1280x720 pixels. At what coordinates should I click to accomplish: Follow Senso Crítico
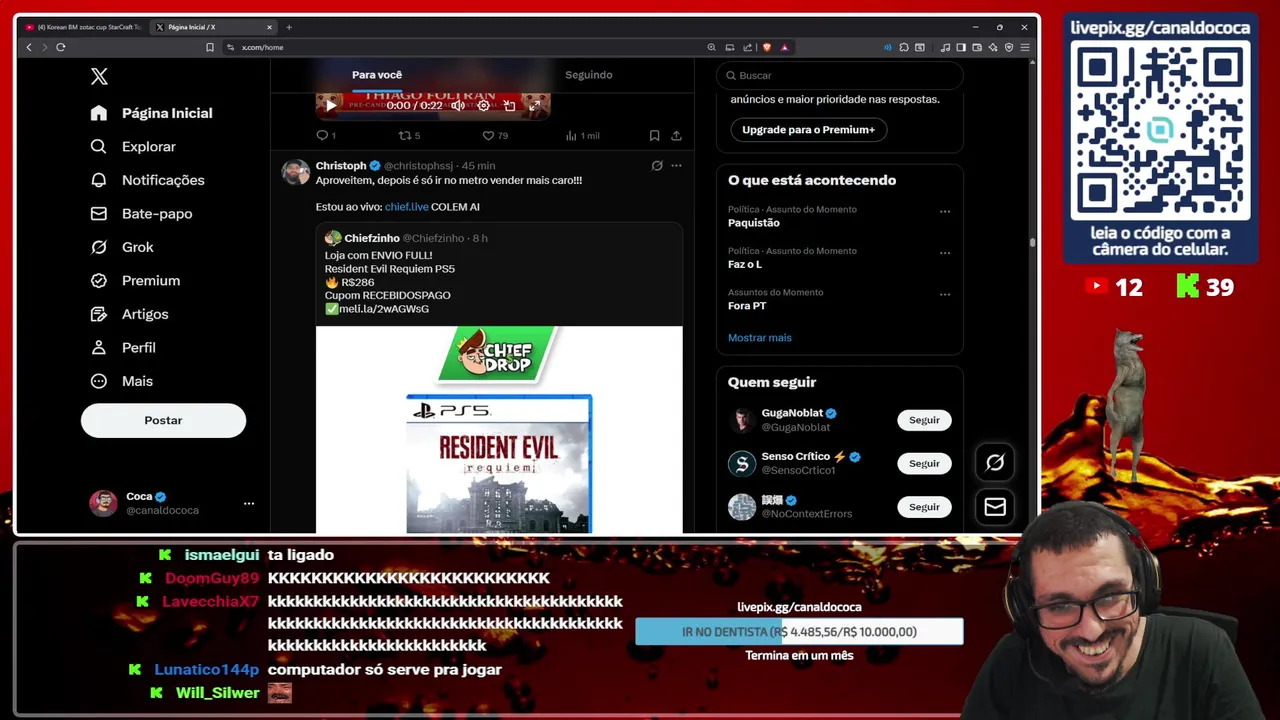[x=924, y=463]
